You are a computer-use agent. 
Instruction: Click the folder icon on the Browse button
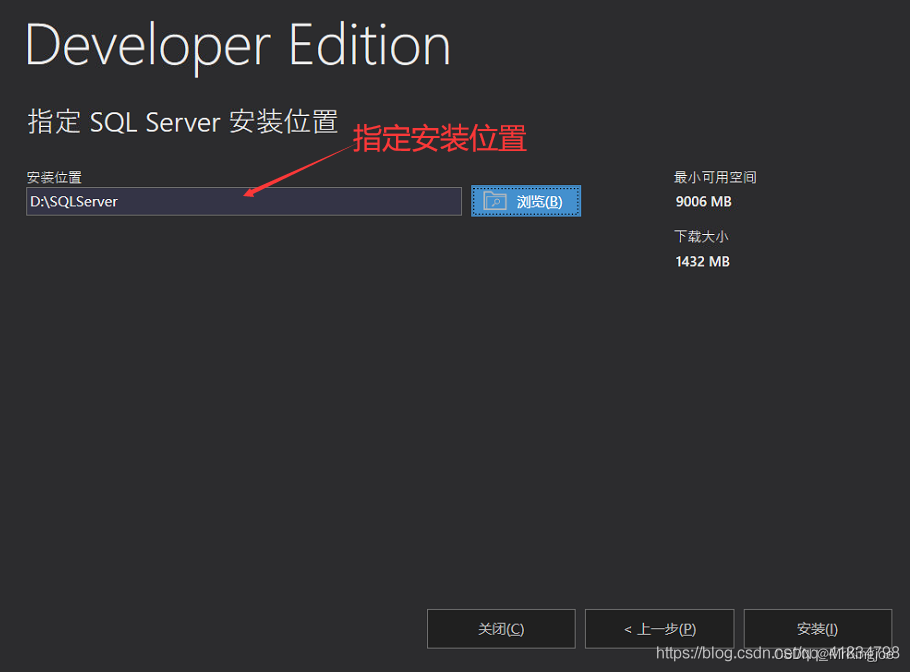click(x=495, y=201)
